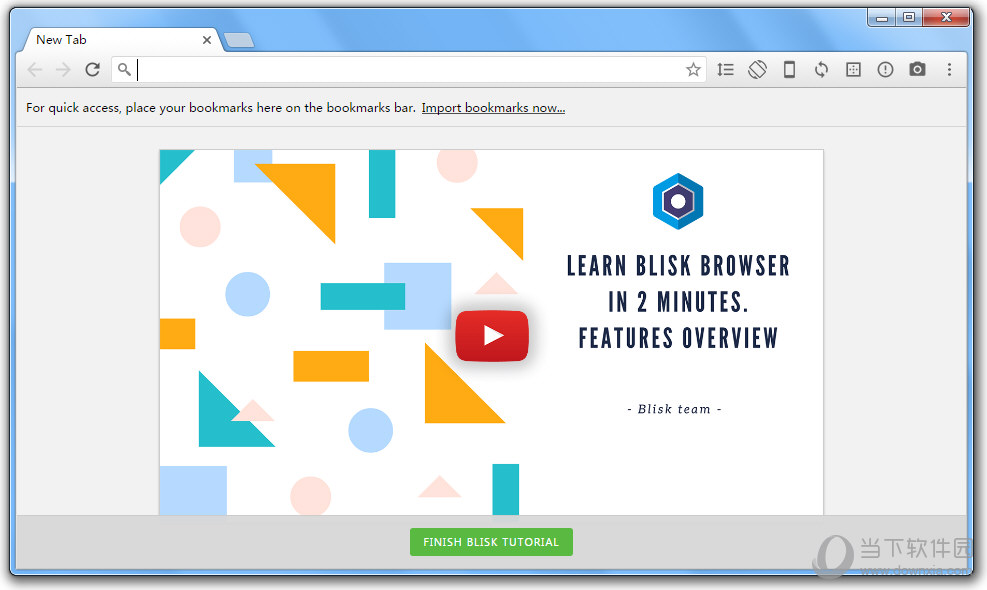
Task: Open the developer tools inspect icon
Action: (853, 69)
